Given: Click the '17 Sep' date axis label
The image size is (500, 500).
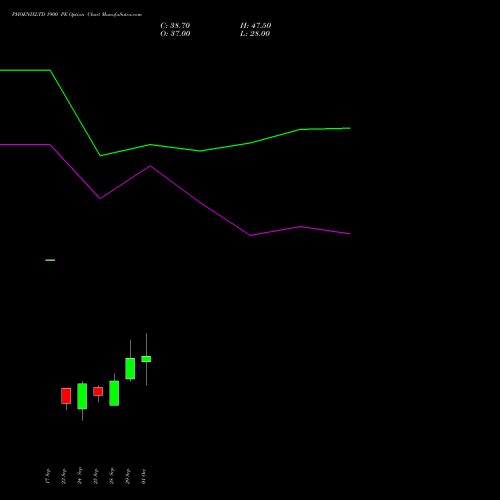Looking at the screenshot, I should pyautogui.click(x=48, y=476).
